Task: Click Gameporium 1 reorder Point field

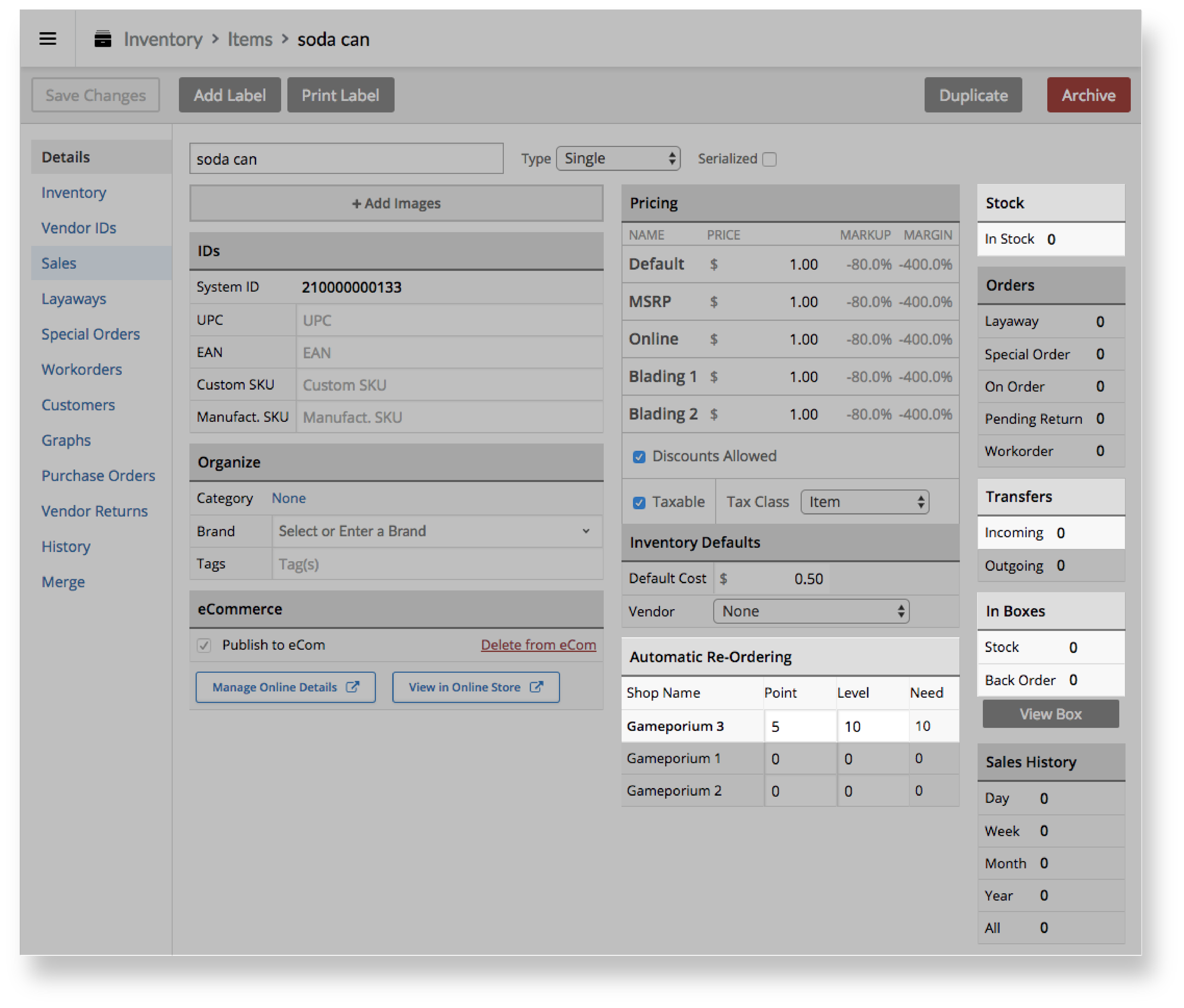Action: pyautogui.click(x=800, y=759)
